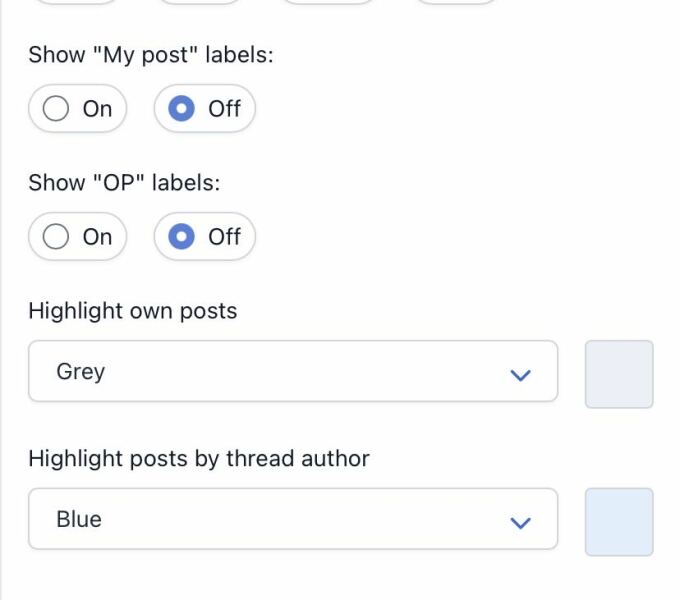Select Off for "OP" labels
Screen dimensions: 680x600
182,237
